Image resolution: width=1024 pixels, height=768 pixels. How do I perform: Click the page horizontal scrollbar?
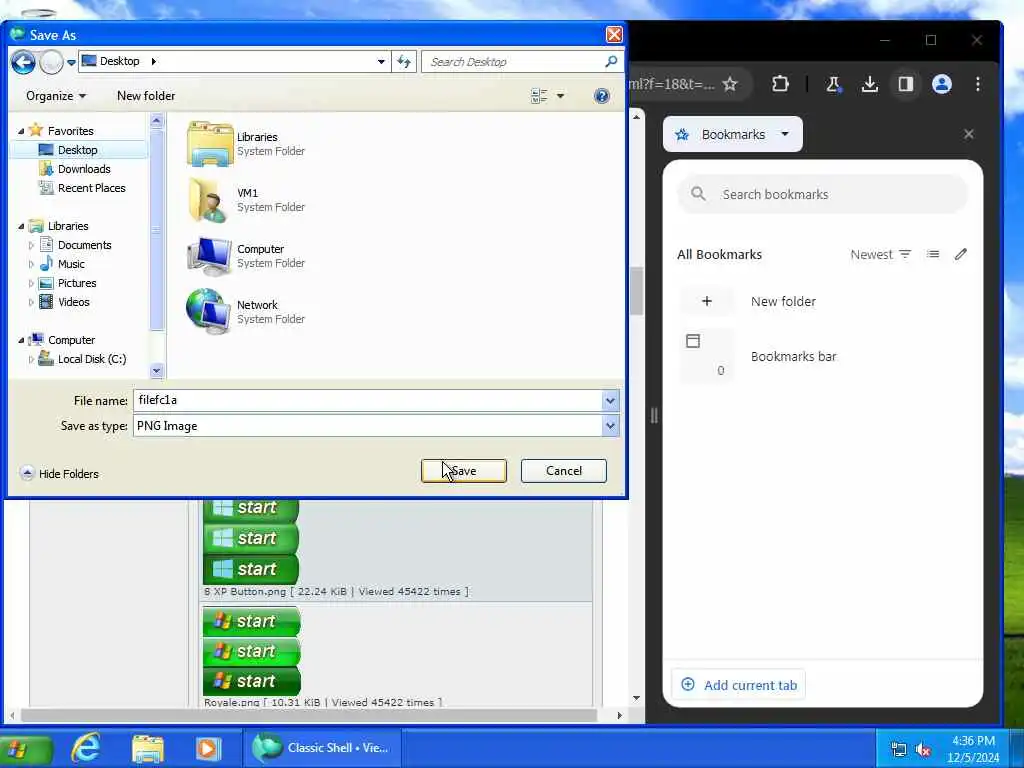pyautogui.click(x=309, y=716)
